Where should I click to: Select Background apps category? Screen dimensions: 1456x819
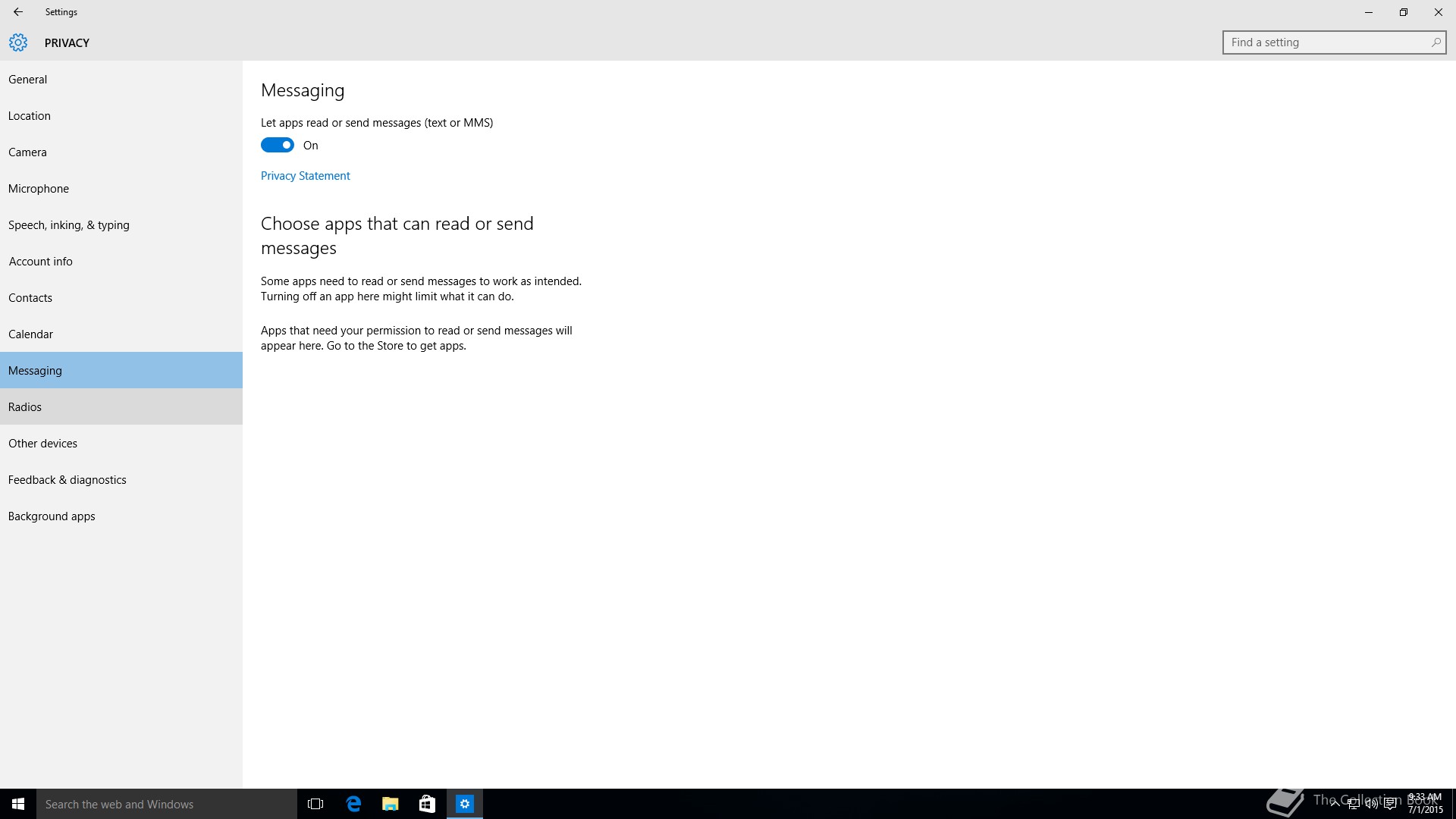(x=52, y=516)
